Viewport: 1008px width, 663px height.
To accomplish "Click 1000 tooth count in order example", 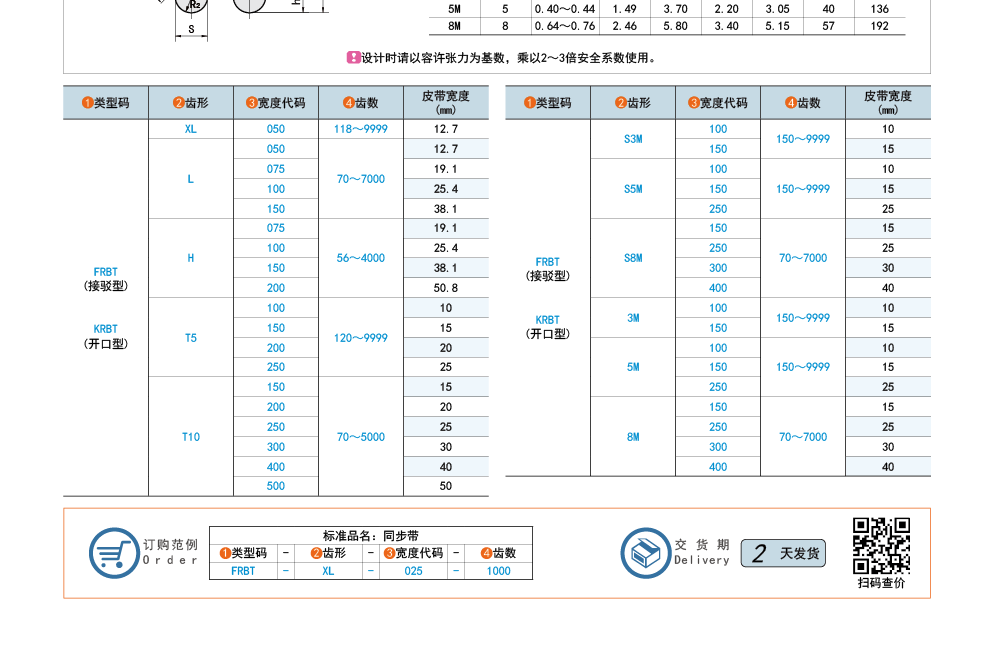I will tap(498, 571).
